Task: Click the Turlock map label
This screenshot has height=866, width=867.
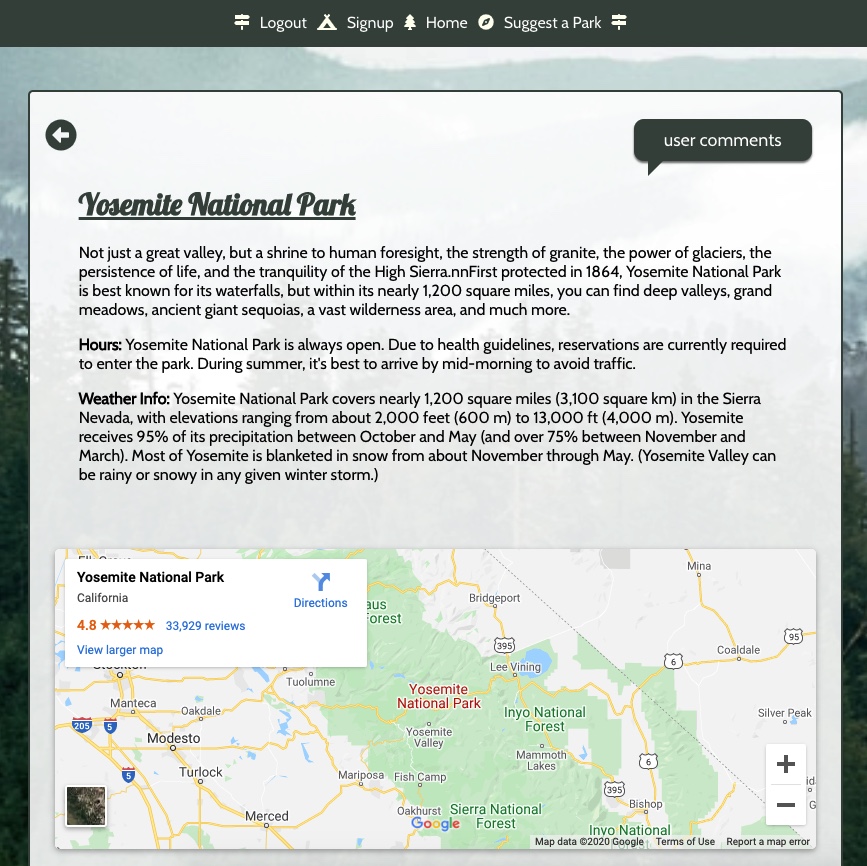Action: [201, 772]
